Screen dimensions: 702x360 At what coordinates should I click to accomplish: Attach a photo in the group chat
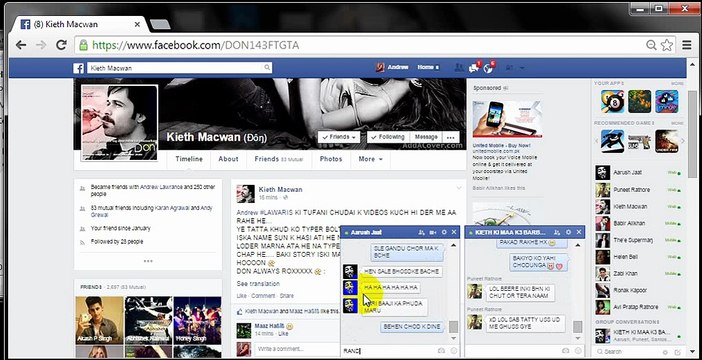pos(565,351)
